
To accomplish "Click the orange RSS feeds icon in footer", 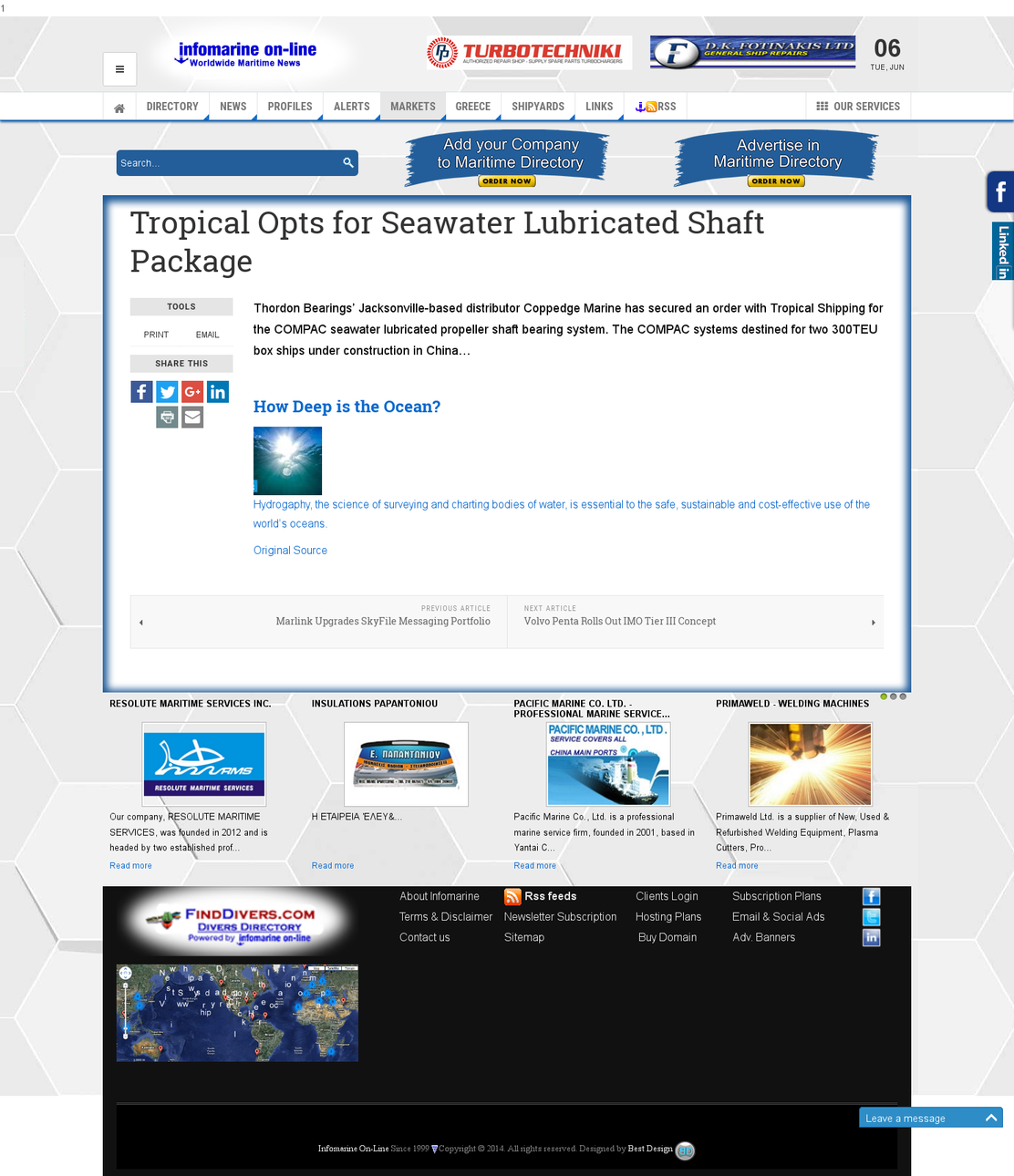I will (x=512, y=897).
